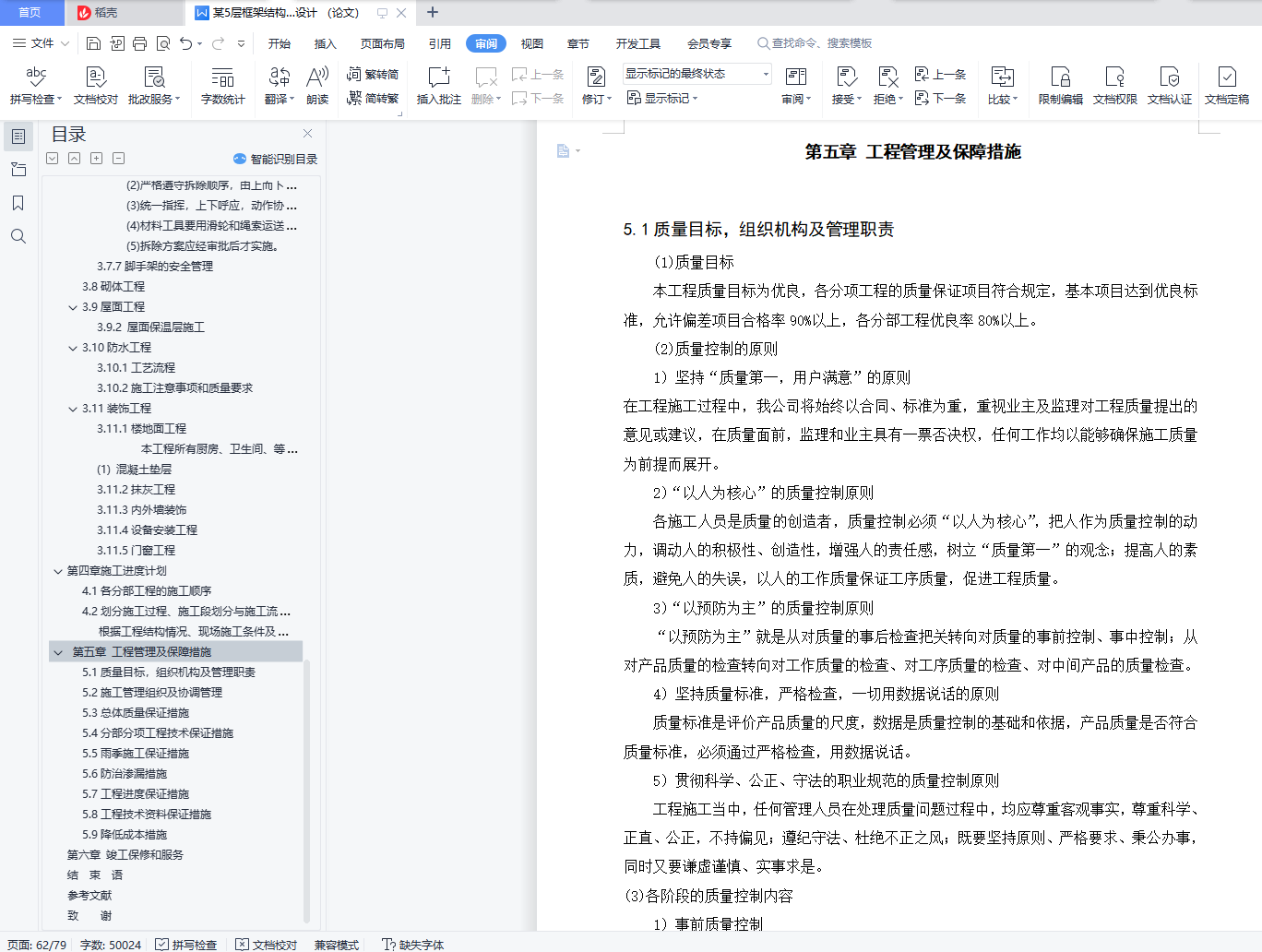
Task: Open the 比较 compare documents tool
Action: click(1003, 85)
